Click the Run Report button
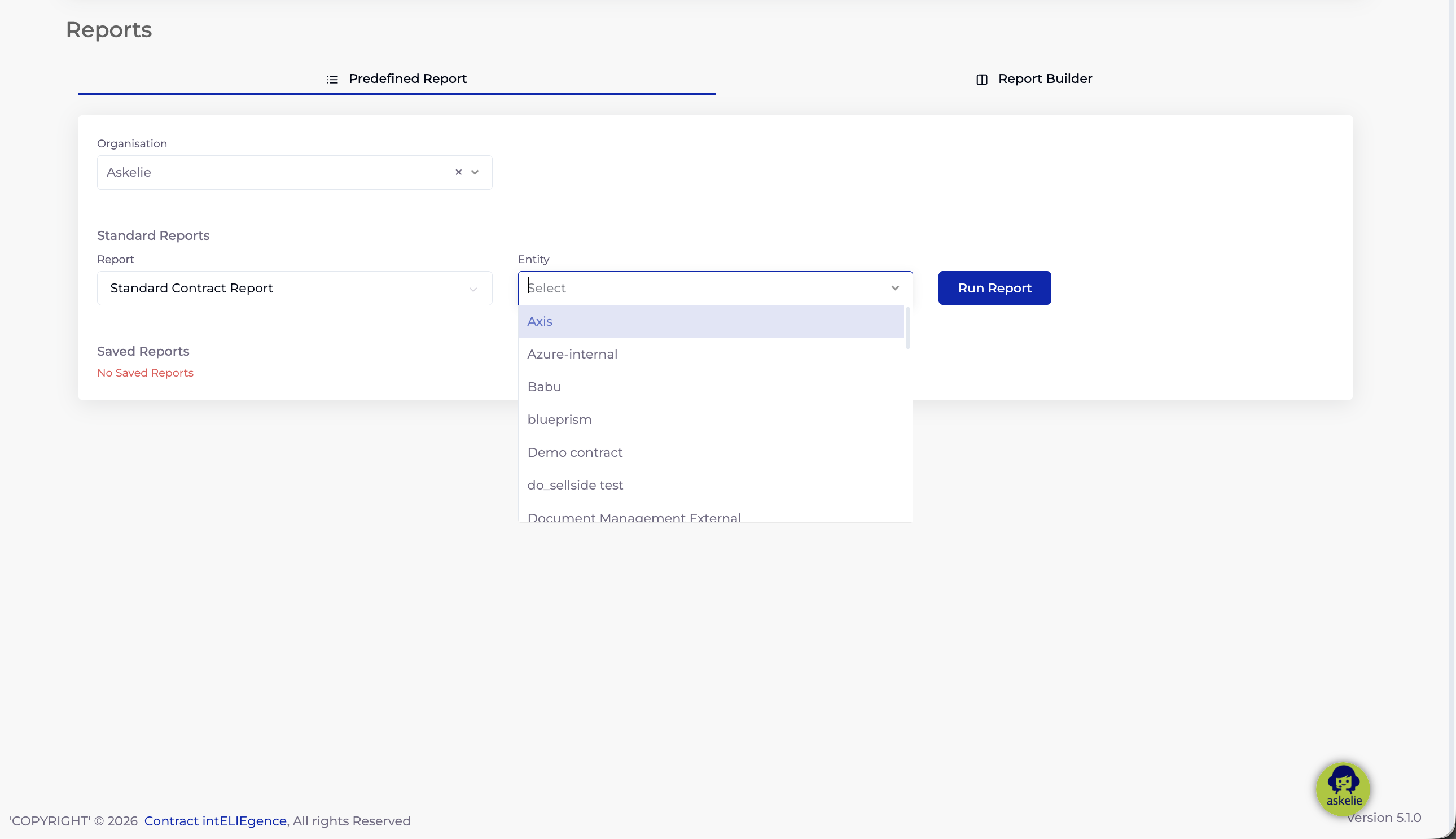 tap(995, 288)
